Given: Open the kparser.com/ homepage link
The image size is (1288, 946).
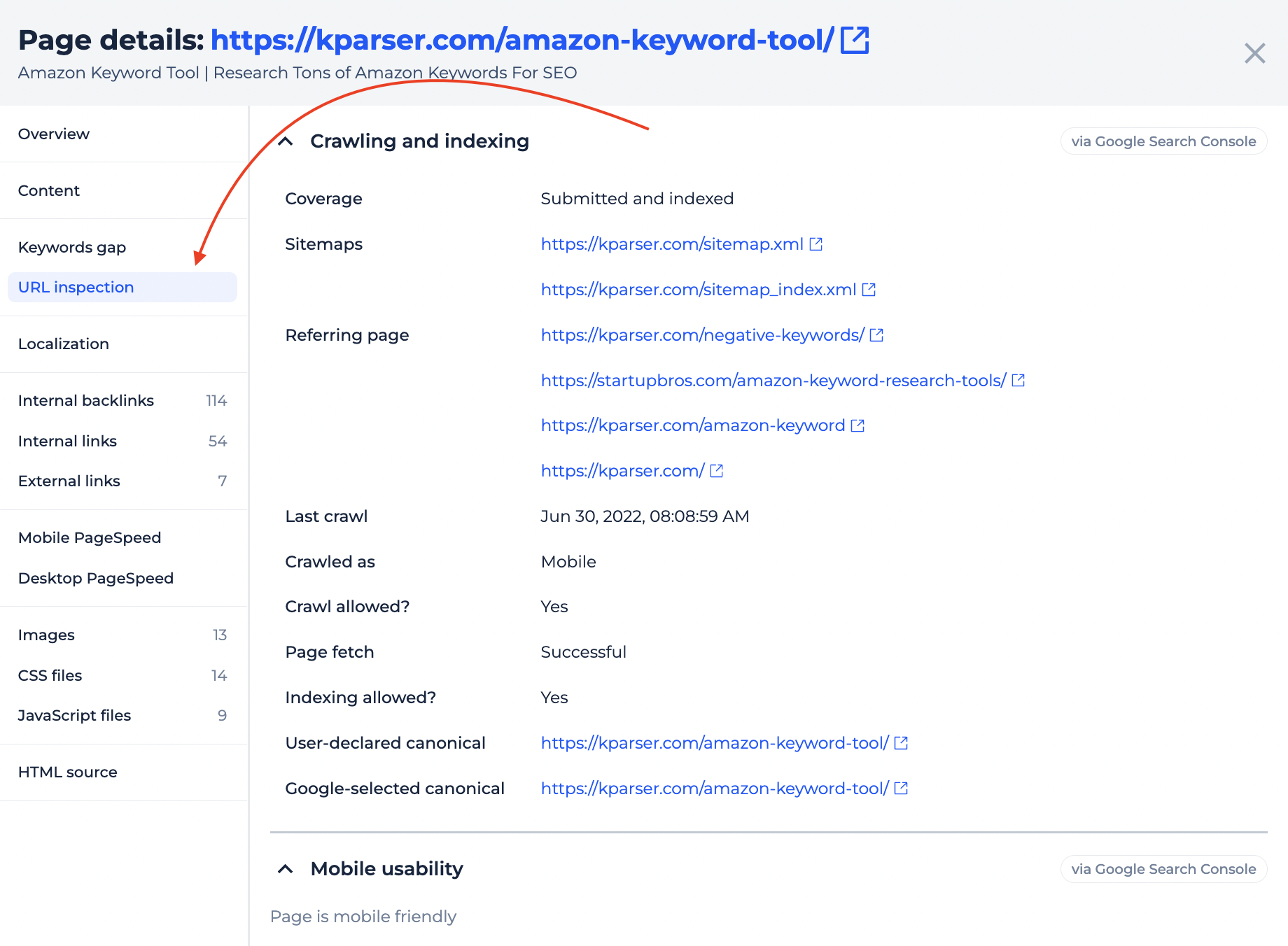Looking at the screenshot, I should click(622, 471).
